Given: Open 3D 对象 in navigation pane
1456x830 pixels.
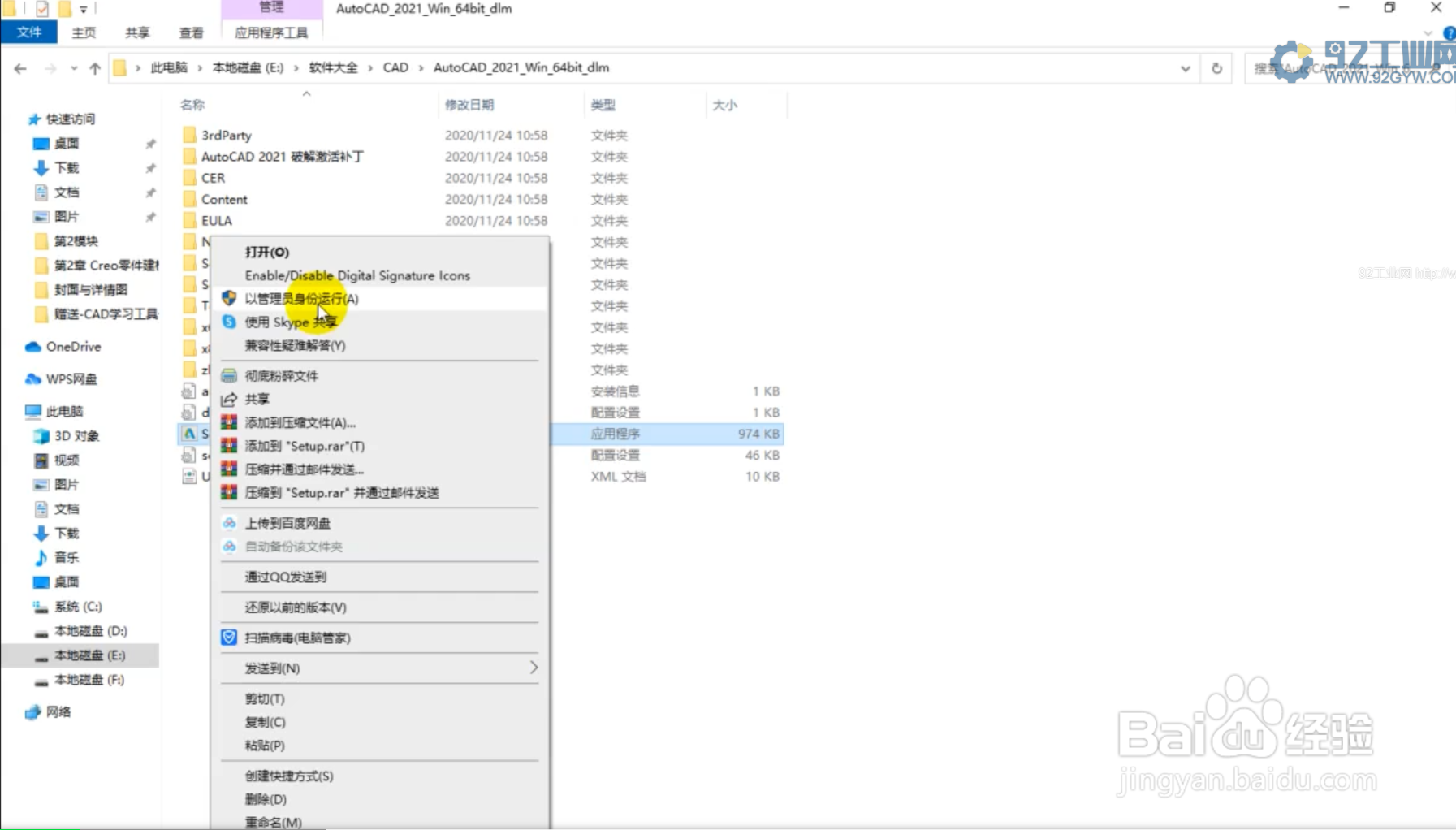Looking at the screenshot, I should click(76, 436).
